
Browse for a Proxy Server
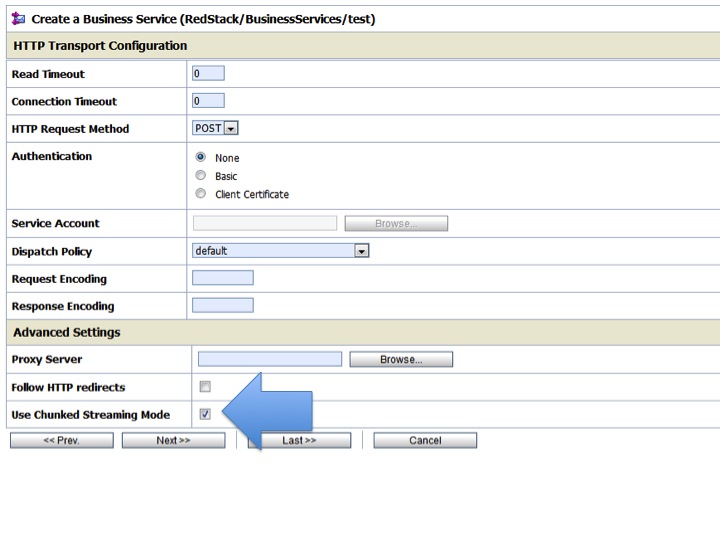pos(401,360)
